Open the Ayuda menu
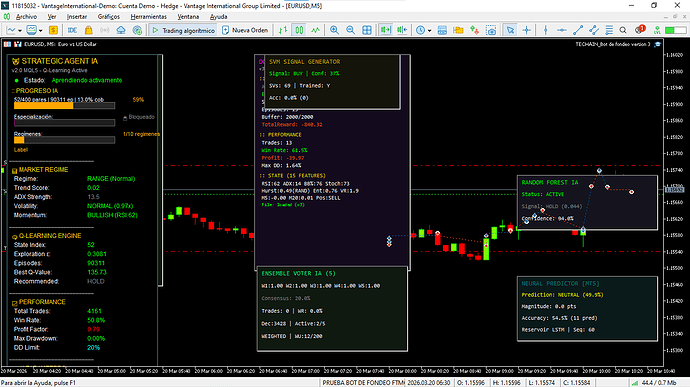Screen dimensions: 690x387 pos(218,17)
